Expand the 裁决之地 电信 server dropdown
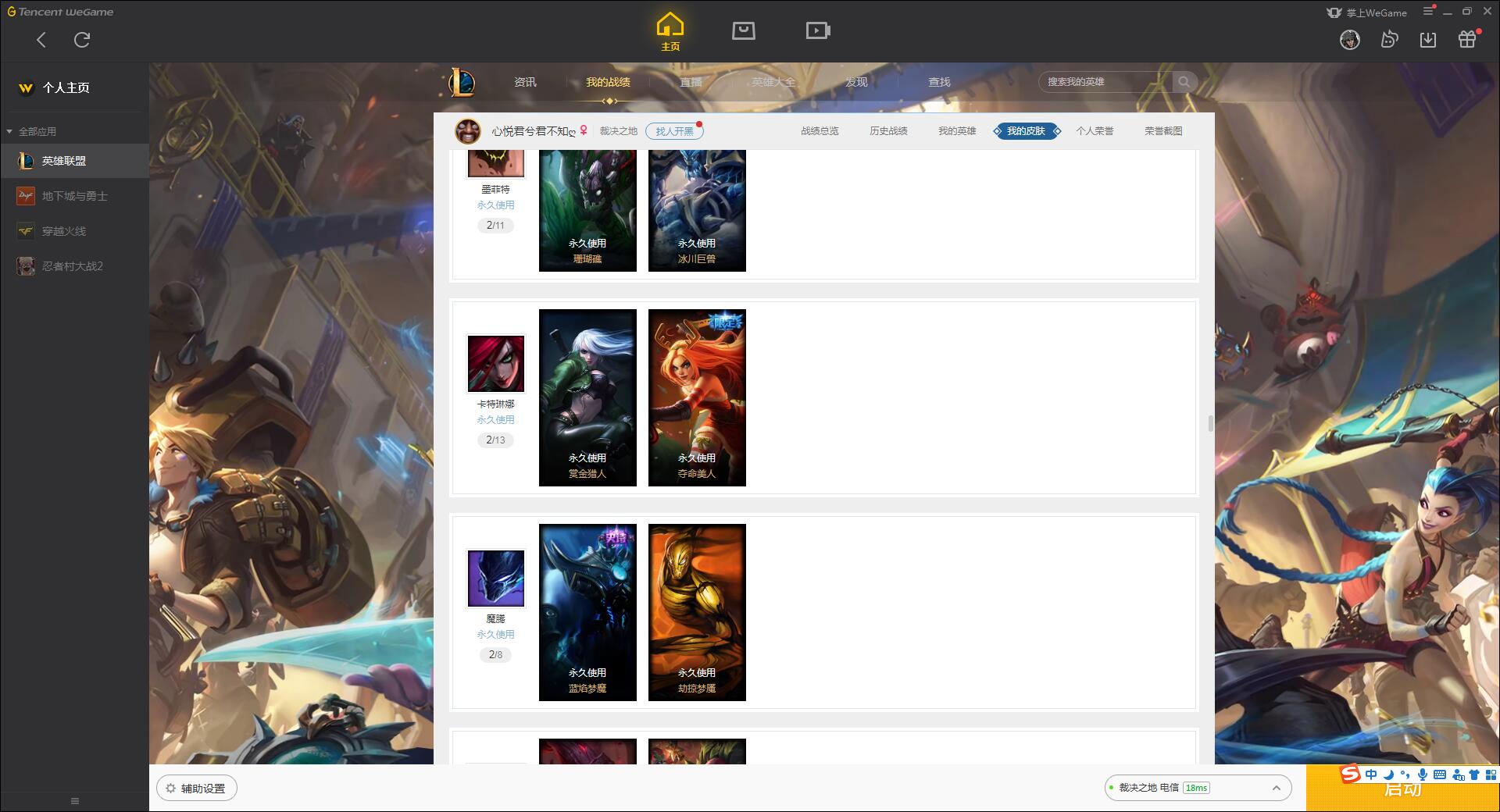Screen dimensions: 1500x812 pyautogui.click(x=1276, y=788)
